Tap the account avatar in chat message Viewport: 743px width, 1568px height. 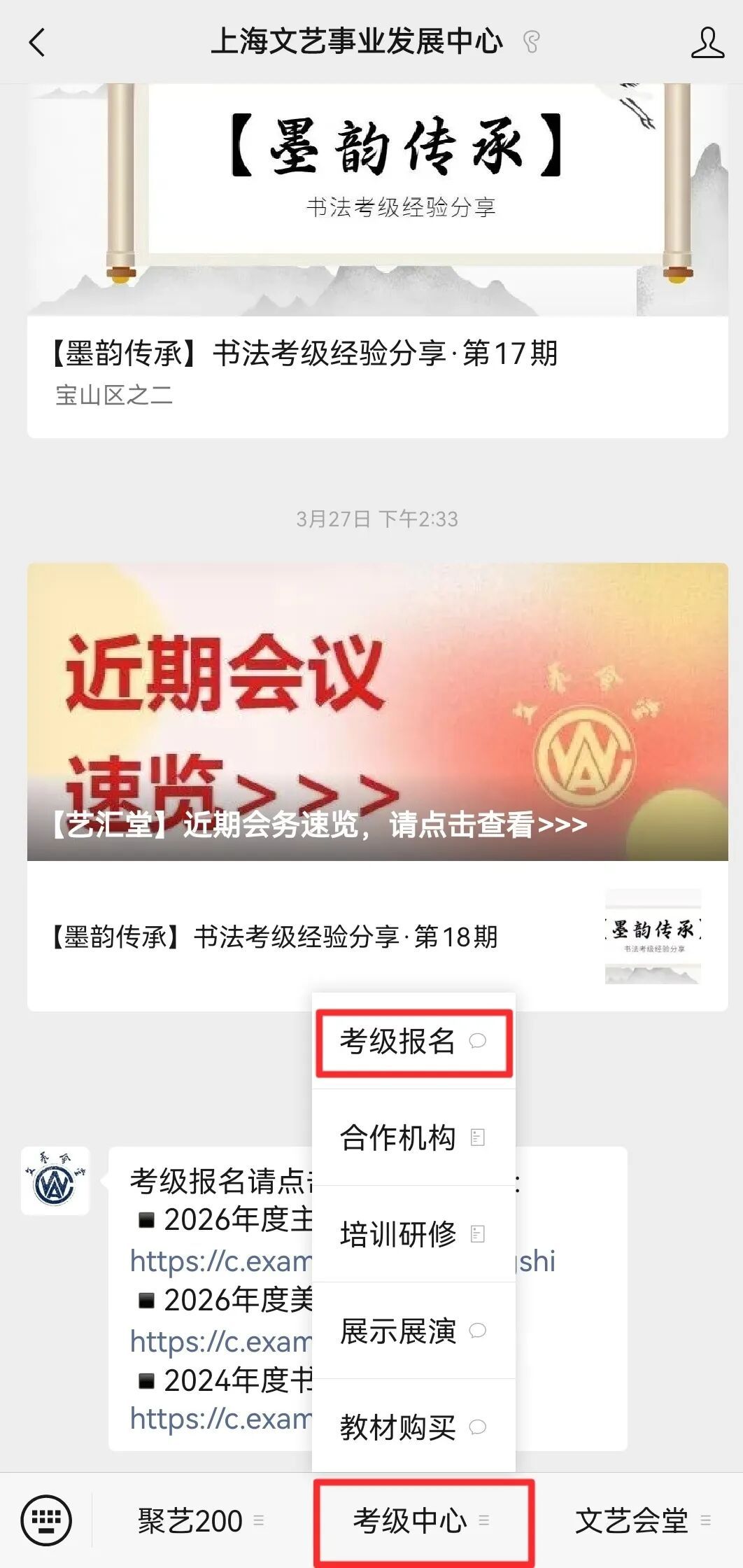click(55, 1180)
